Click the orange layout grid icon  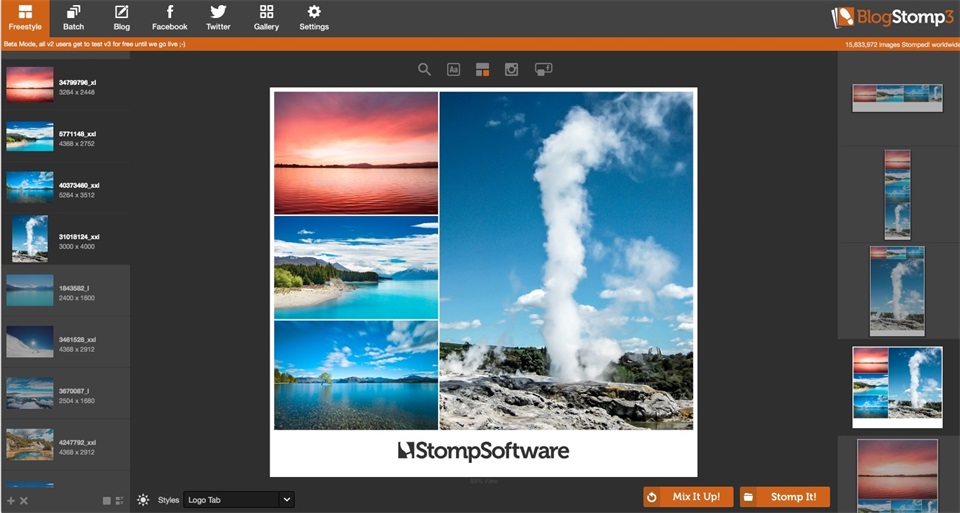click(x=482, y=69)
